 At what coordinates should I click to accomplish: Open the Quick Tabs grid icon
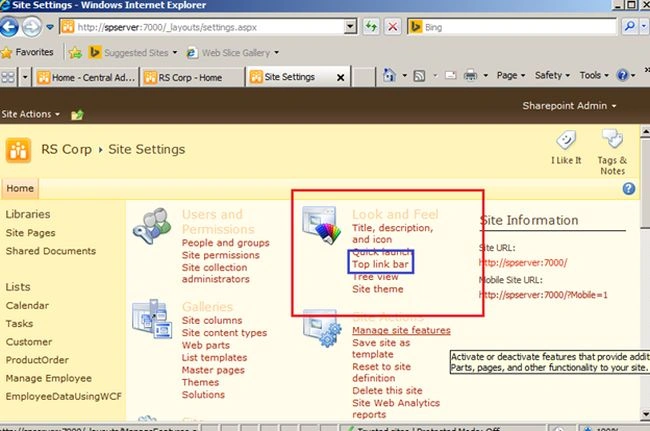(8, 77)
